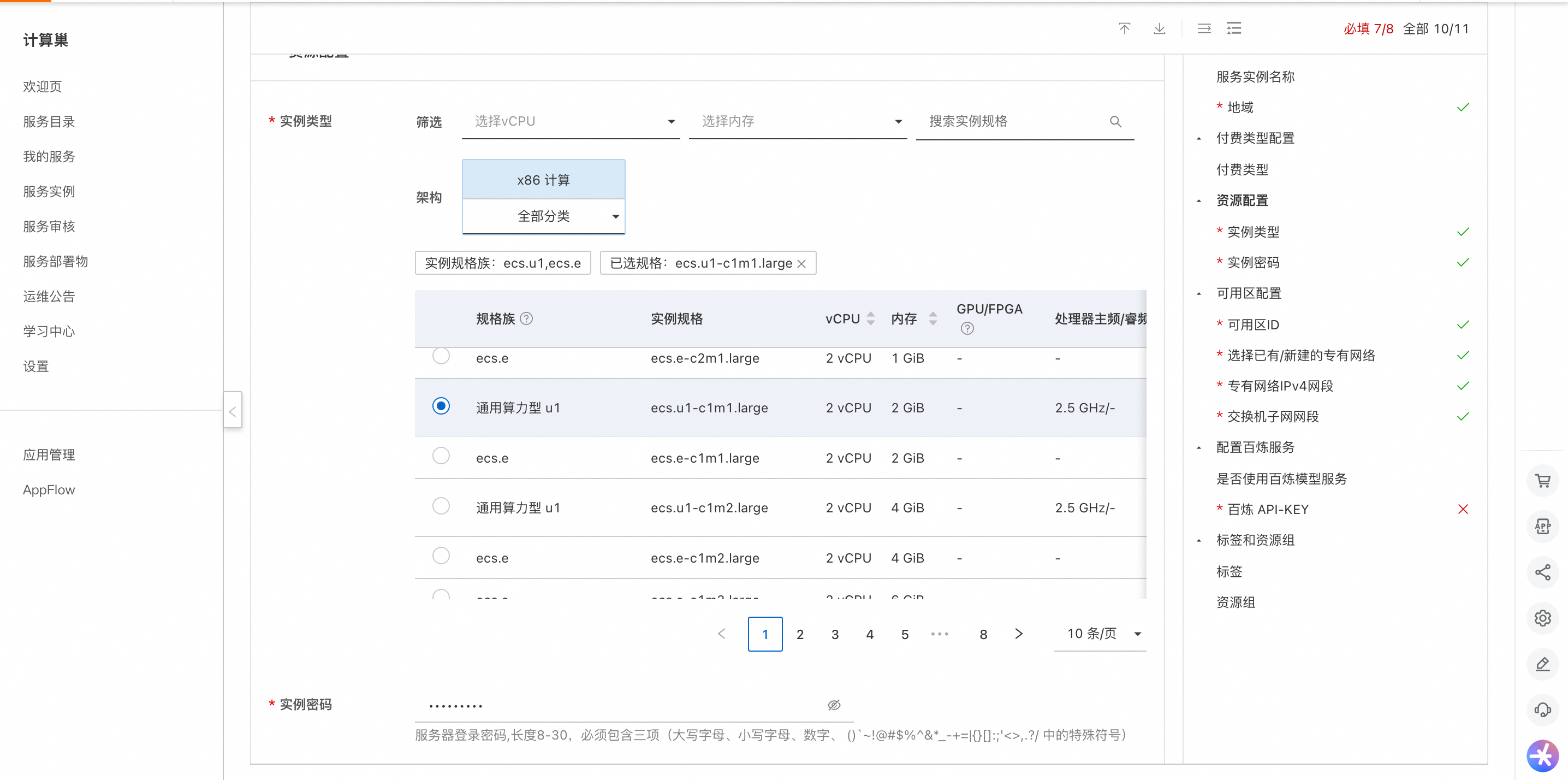The height and width of the screenshot is (780, 1568).
Task: Open the settings gear icon
Action: pyautogui.click(x=1542, y=618)
